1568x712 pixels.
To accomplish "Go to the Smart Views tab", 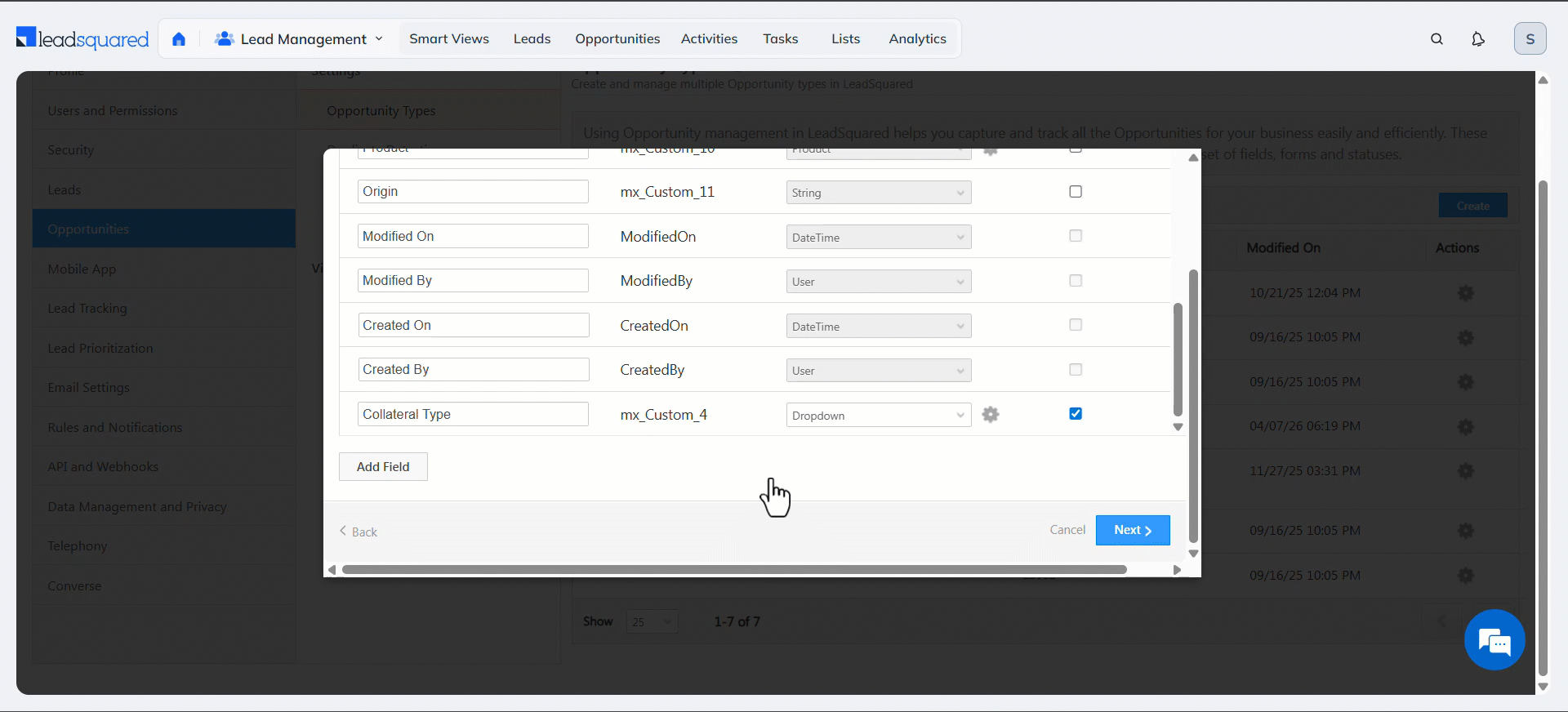I will (448, 39).
